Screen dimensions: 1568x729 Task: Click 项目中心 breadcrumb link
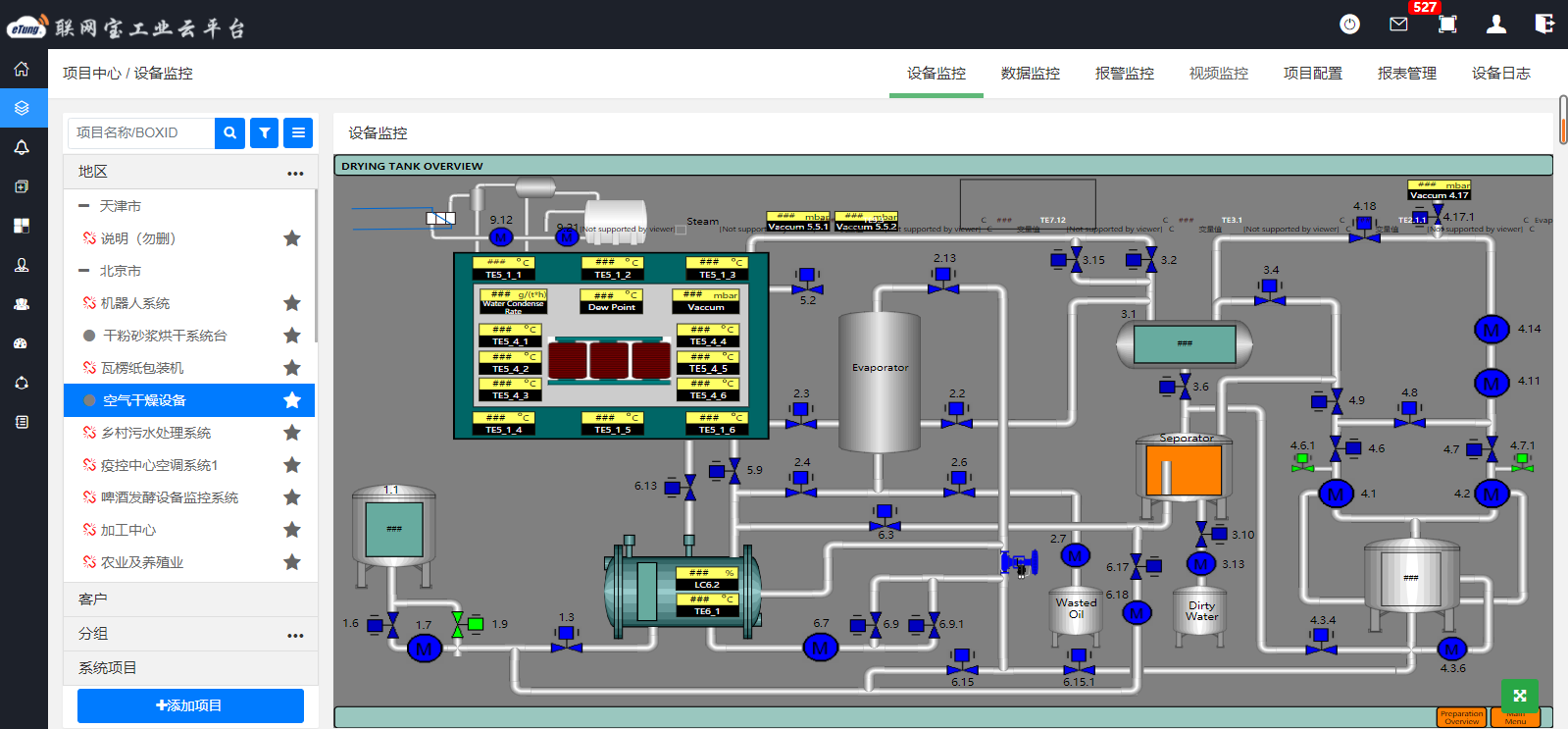92,74
